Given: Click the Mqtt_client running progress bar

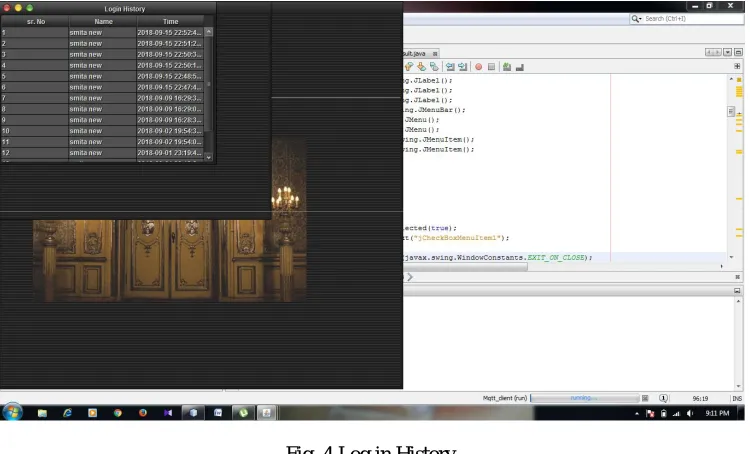Looking at the screenshot, I should click(585, 398).
